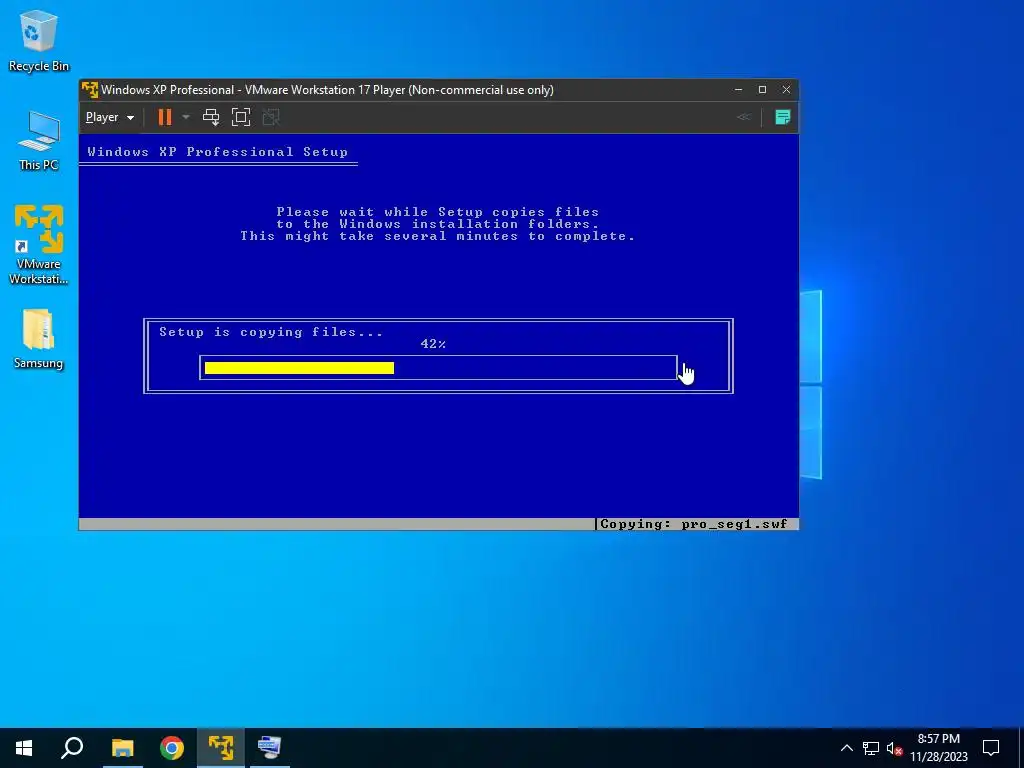This screenshot has width=1024, height=768.
Task: Click the VMware logo in title bar
Action: click(x=90, y=89)
